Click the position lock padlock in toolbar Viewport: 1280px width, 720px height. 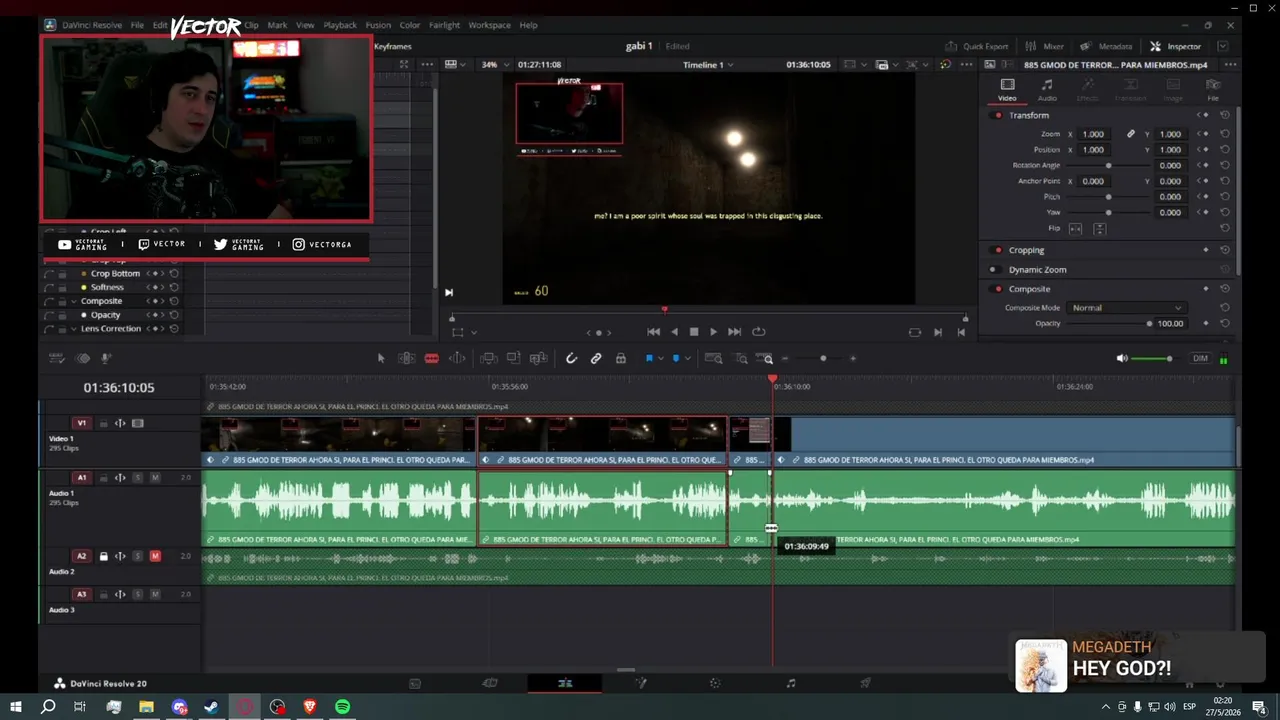click(621, 358)
